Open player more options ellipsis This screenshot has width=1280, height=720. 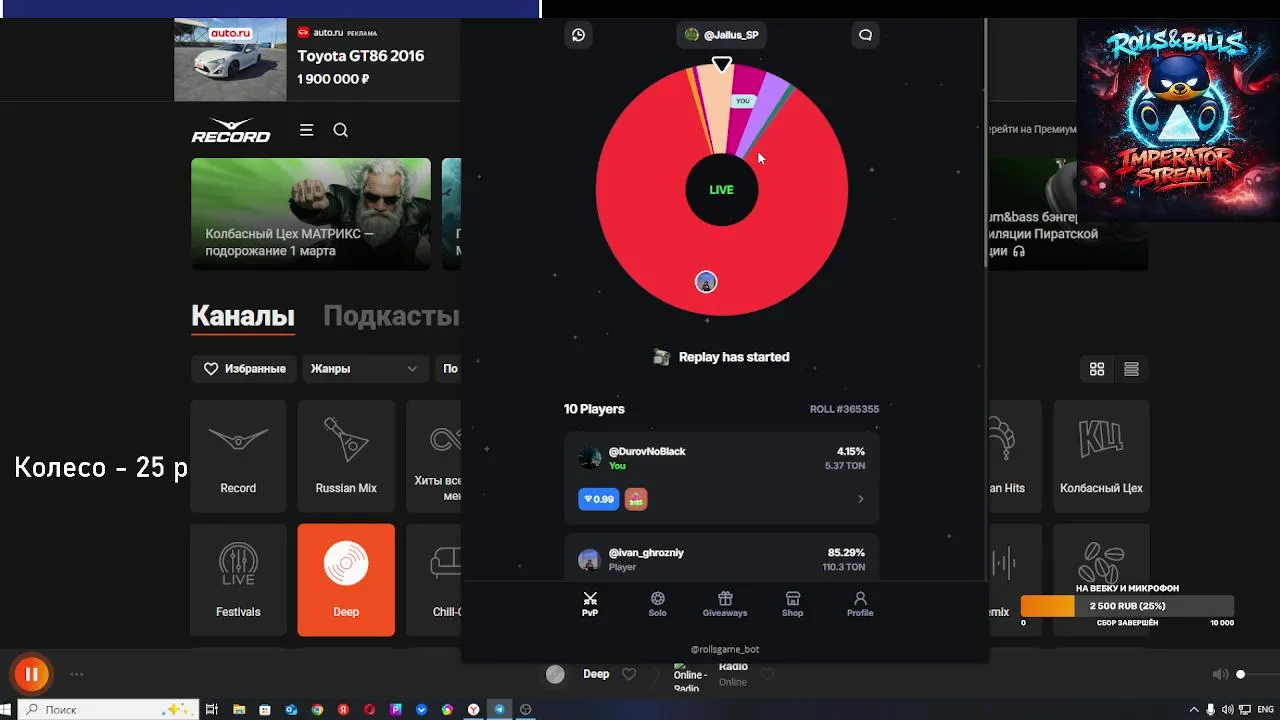tap(77, 675)
